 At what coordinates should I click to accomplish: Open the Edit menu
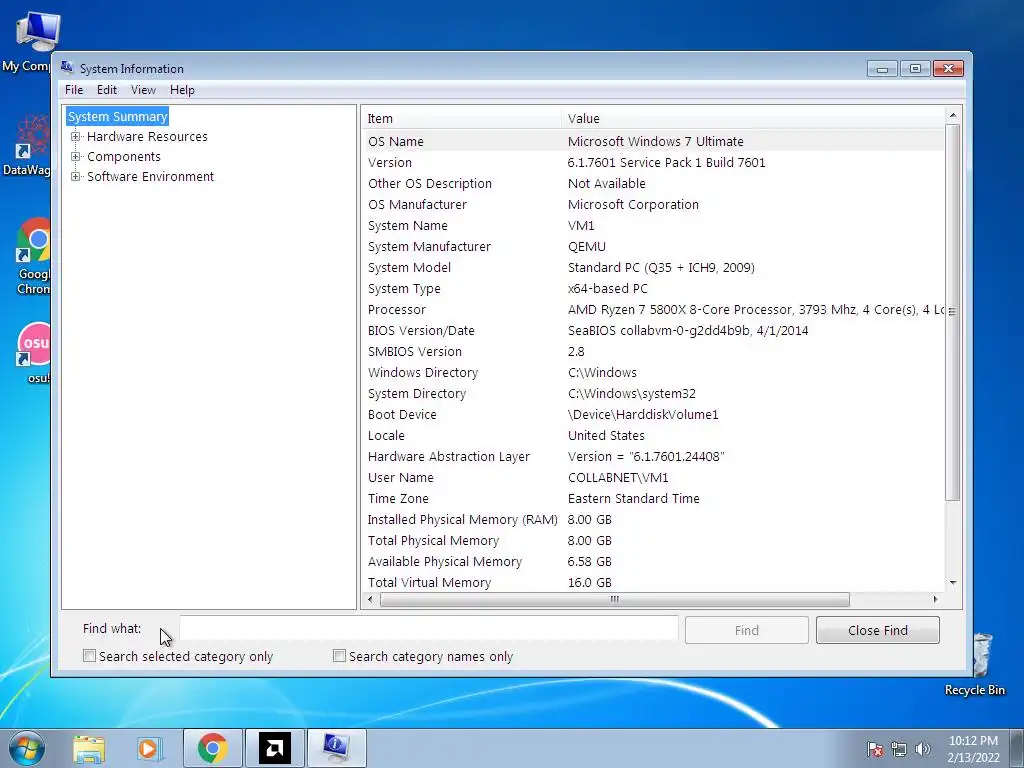pyautogui.click(x=106, y=90)
